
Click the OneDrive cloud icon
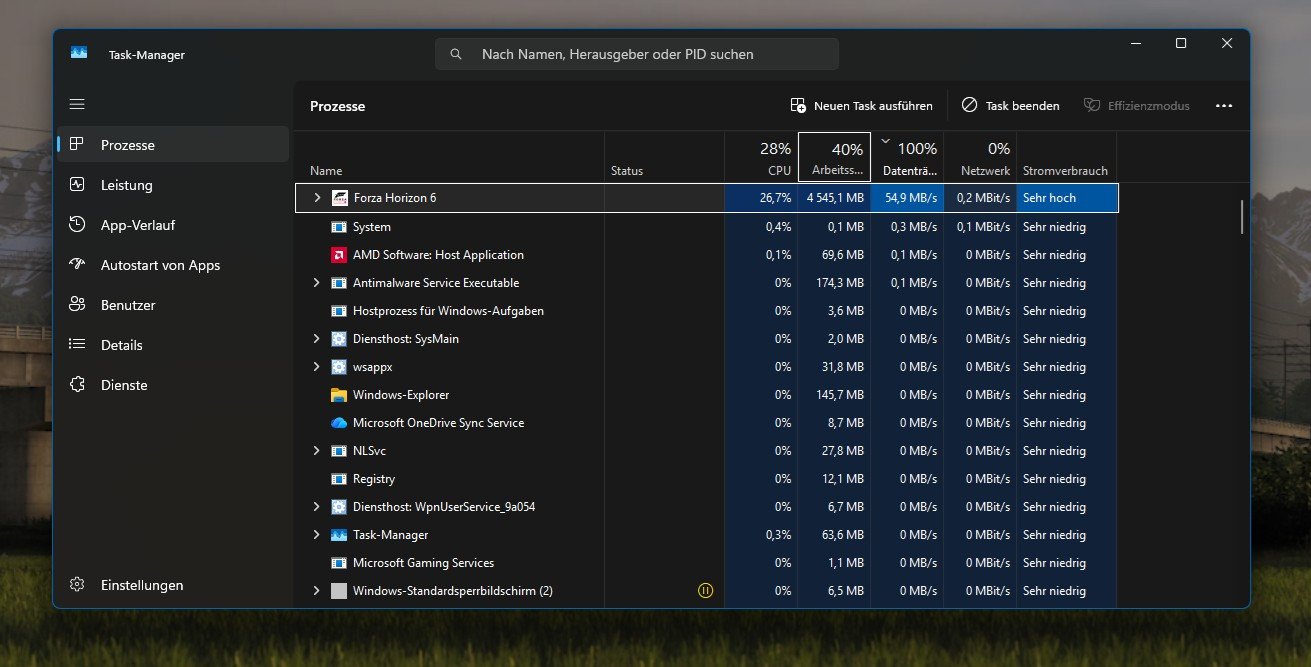[x=338, y=423]
